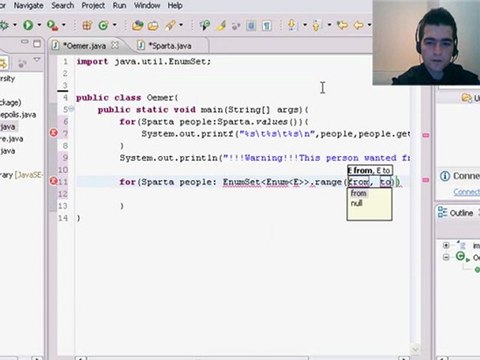Open the Previous Annotation dropdown arrow
Screen dimensions: 480x360
[329, 25]
